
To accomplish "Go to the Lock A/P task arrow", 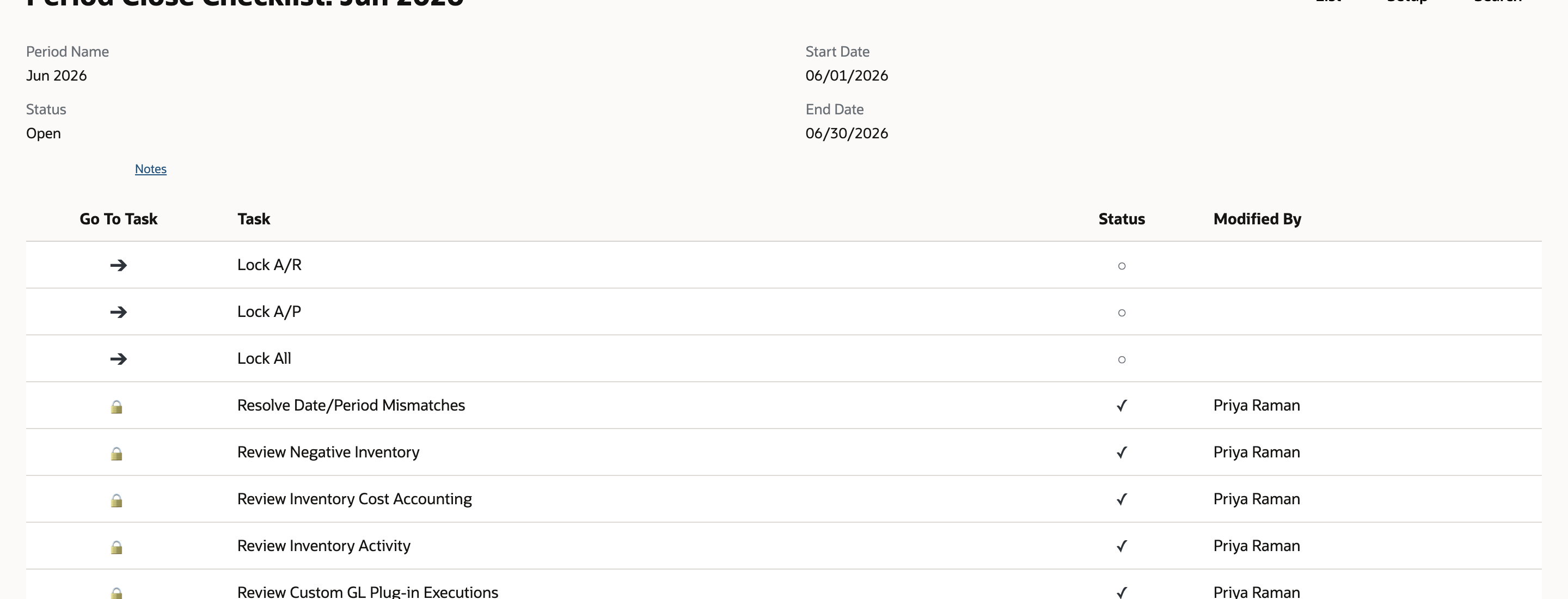I will tap(118, 312).
